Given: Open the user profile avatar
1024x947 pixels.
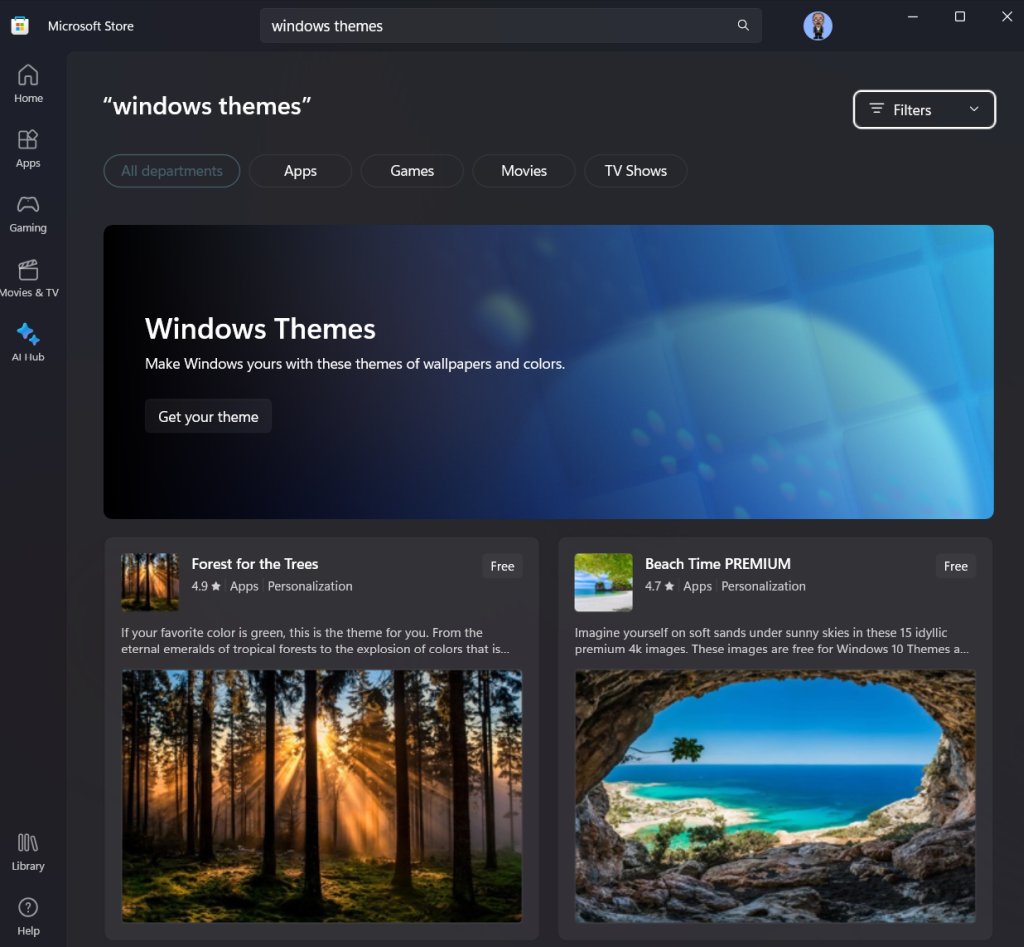Looking at the screenshot, I should pos(818,26).
